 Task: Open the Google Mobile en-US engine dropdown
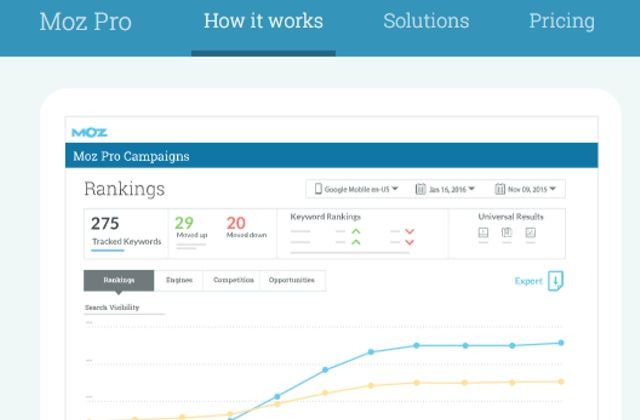[357, 189]
